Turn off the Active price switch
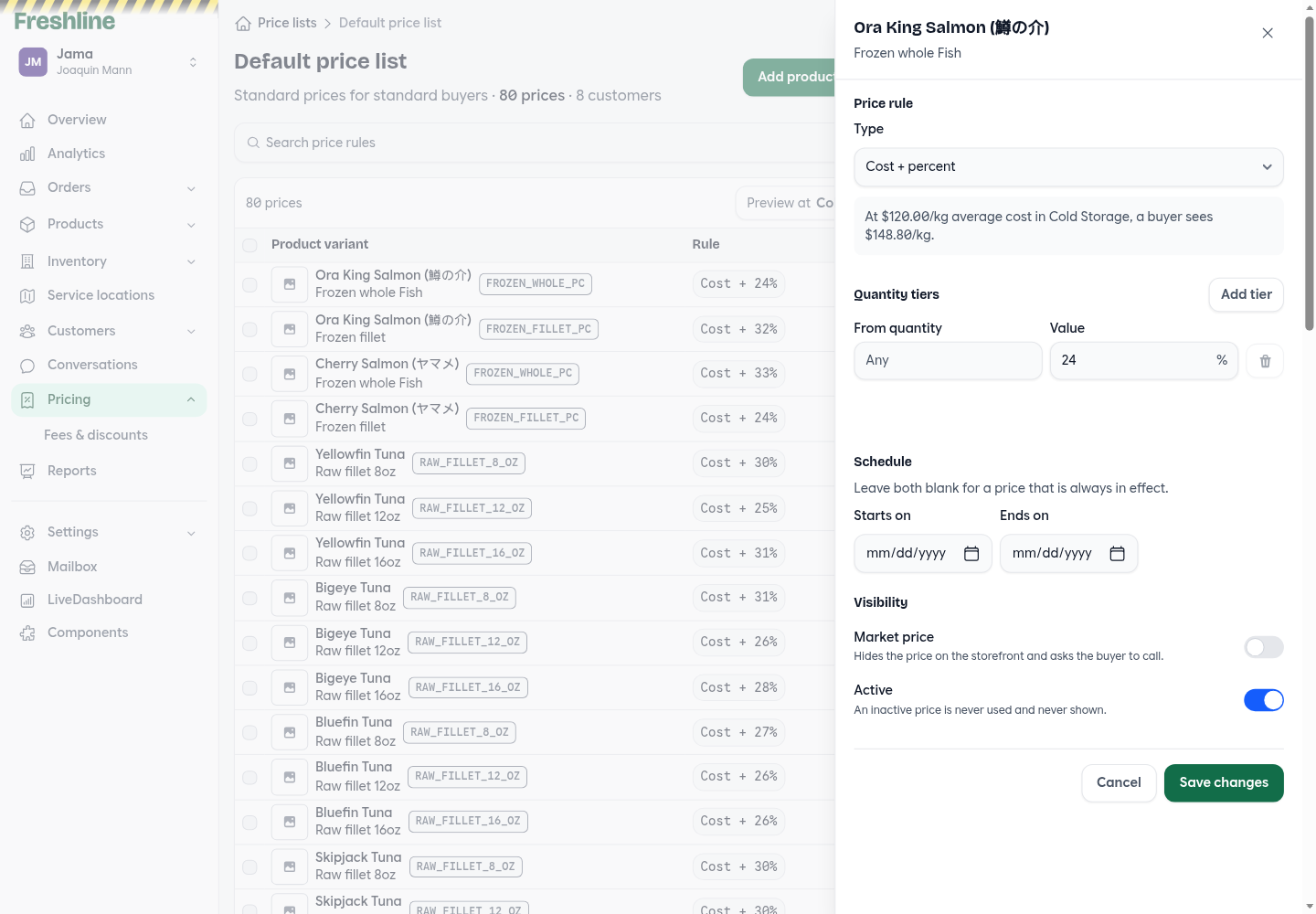This screenshot has width=1316, height=914. pos(1264,700)
